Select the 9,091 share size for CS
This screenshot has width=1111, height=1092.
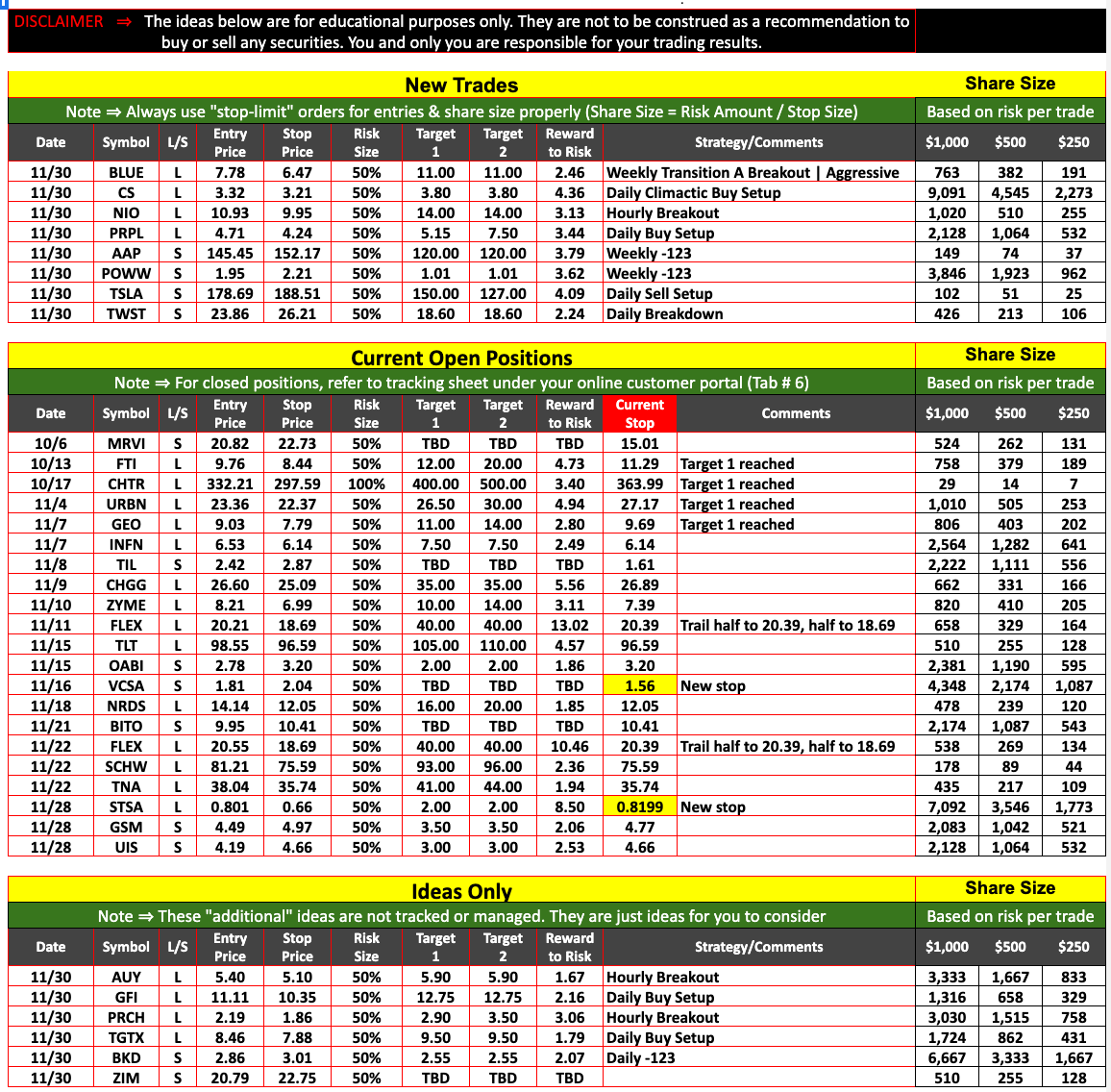pyautogui.click(x=947, y=193)
